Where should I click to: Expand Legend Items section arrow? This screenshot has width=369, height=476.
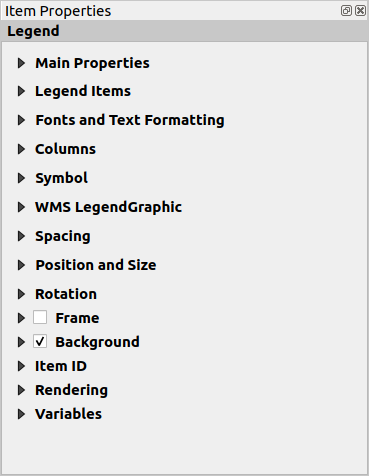point(21,91)
